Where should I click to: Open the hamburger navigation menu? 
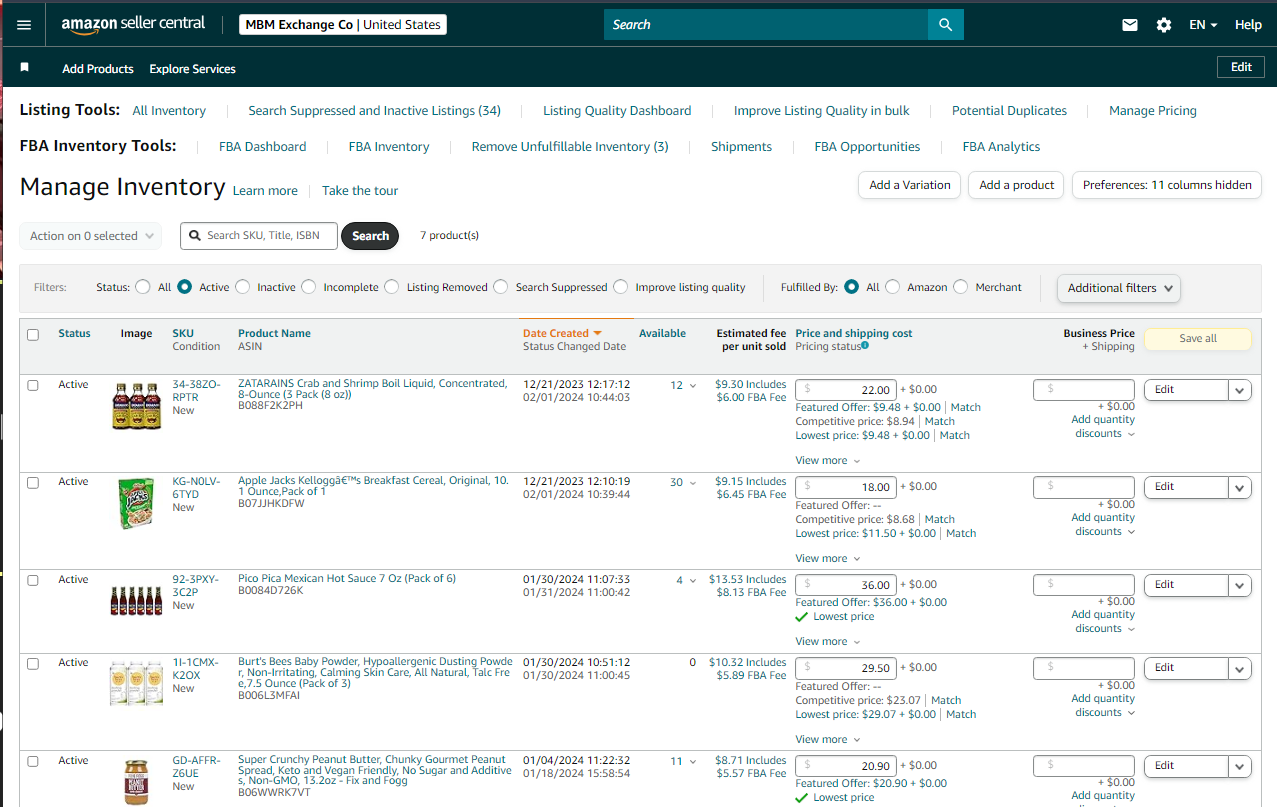click(x=24, y=25)
